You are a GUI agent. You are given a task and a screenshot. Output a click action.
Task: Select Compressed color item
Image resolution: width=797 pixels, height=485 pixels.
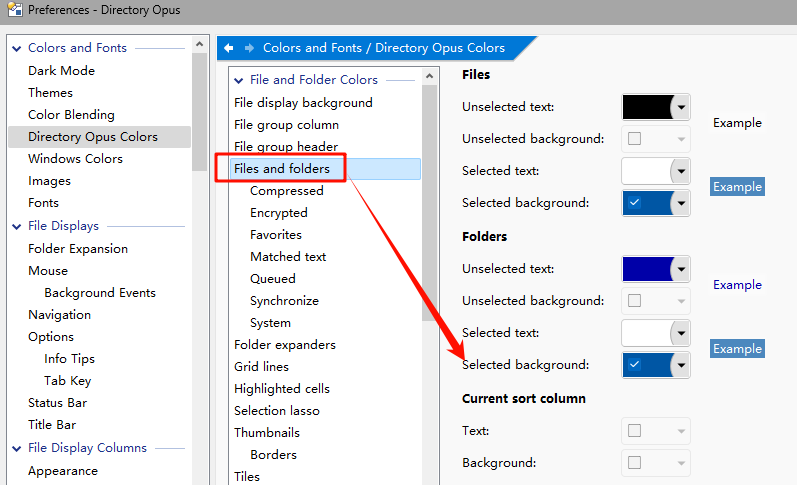[x=287, y=191]
